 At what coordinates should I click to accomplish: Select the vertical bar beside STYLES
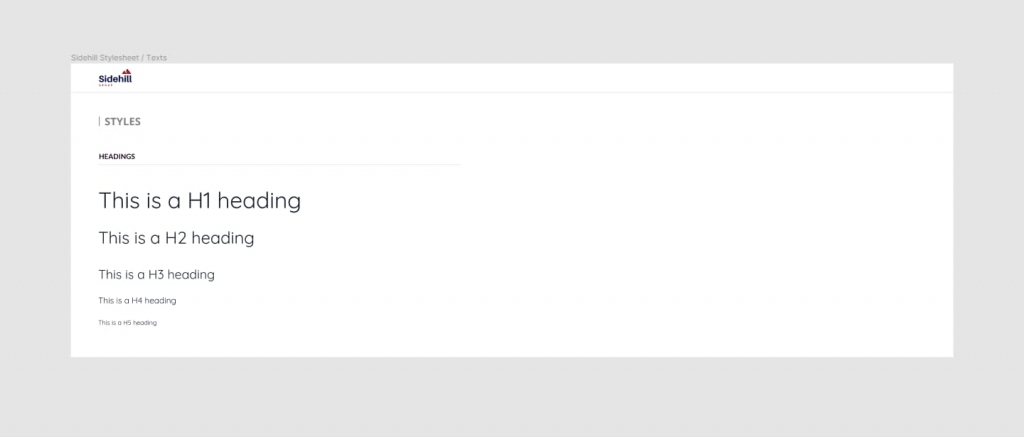99,121
